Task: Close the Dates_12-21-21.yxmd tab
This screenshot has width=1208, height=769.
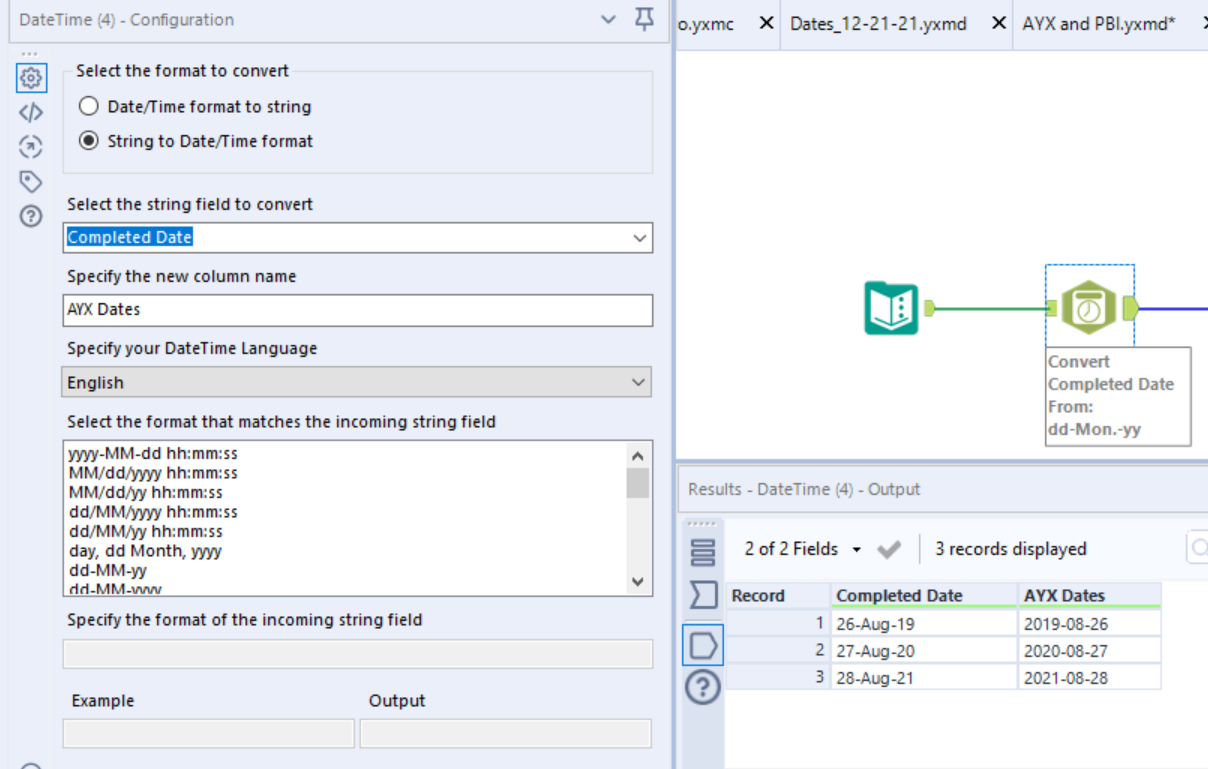Action: pos(998,24)
